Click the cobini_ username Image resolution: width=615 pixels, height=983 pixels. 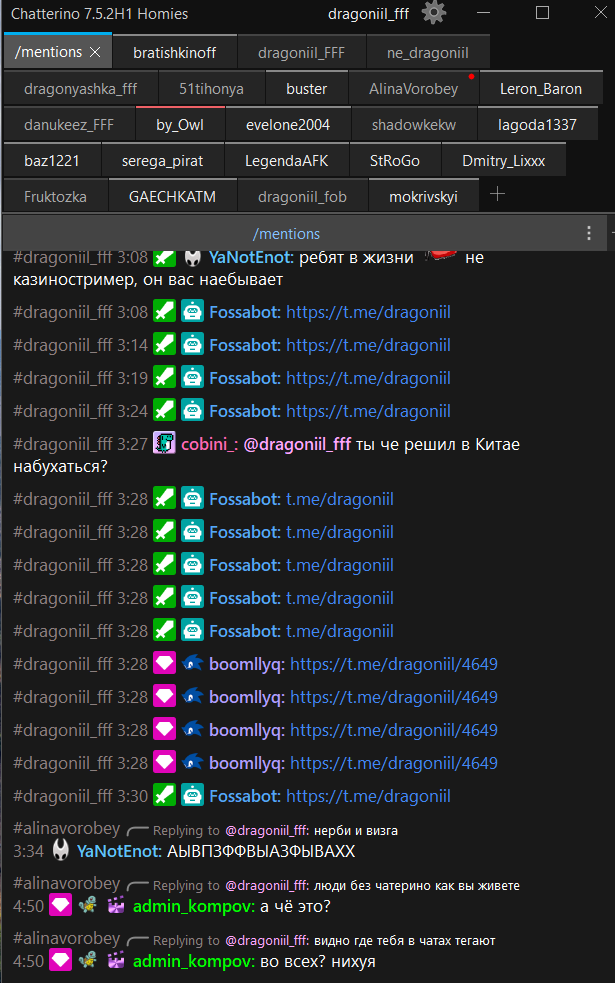pos(209,444)
